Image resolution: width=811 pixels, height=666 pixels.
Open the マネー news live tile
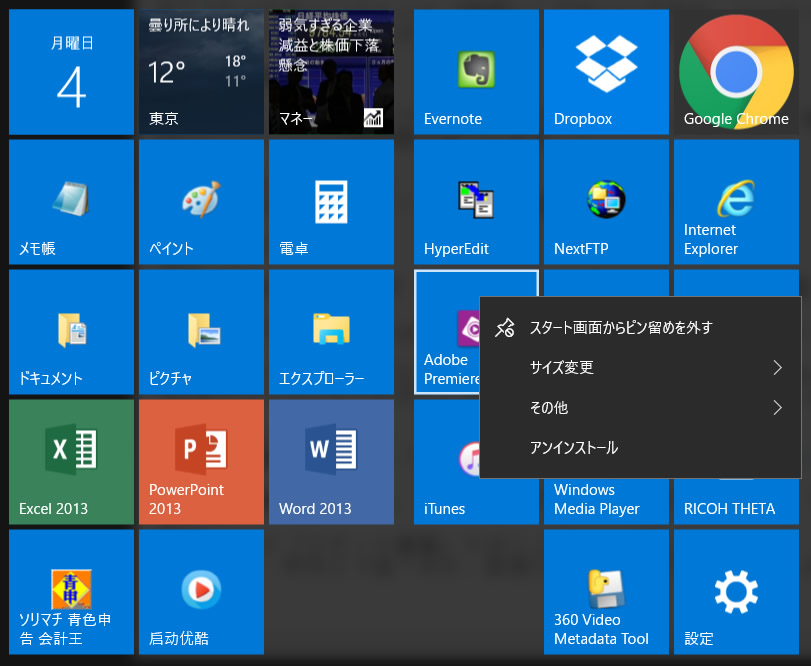tap(331, 72)
